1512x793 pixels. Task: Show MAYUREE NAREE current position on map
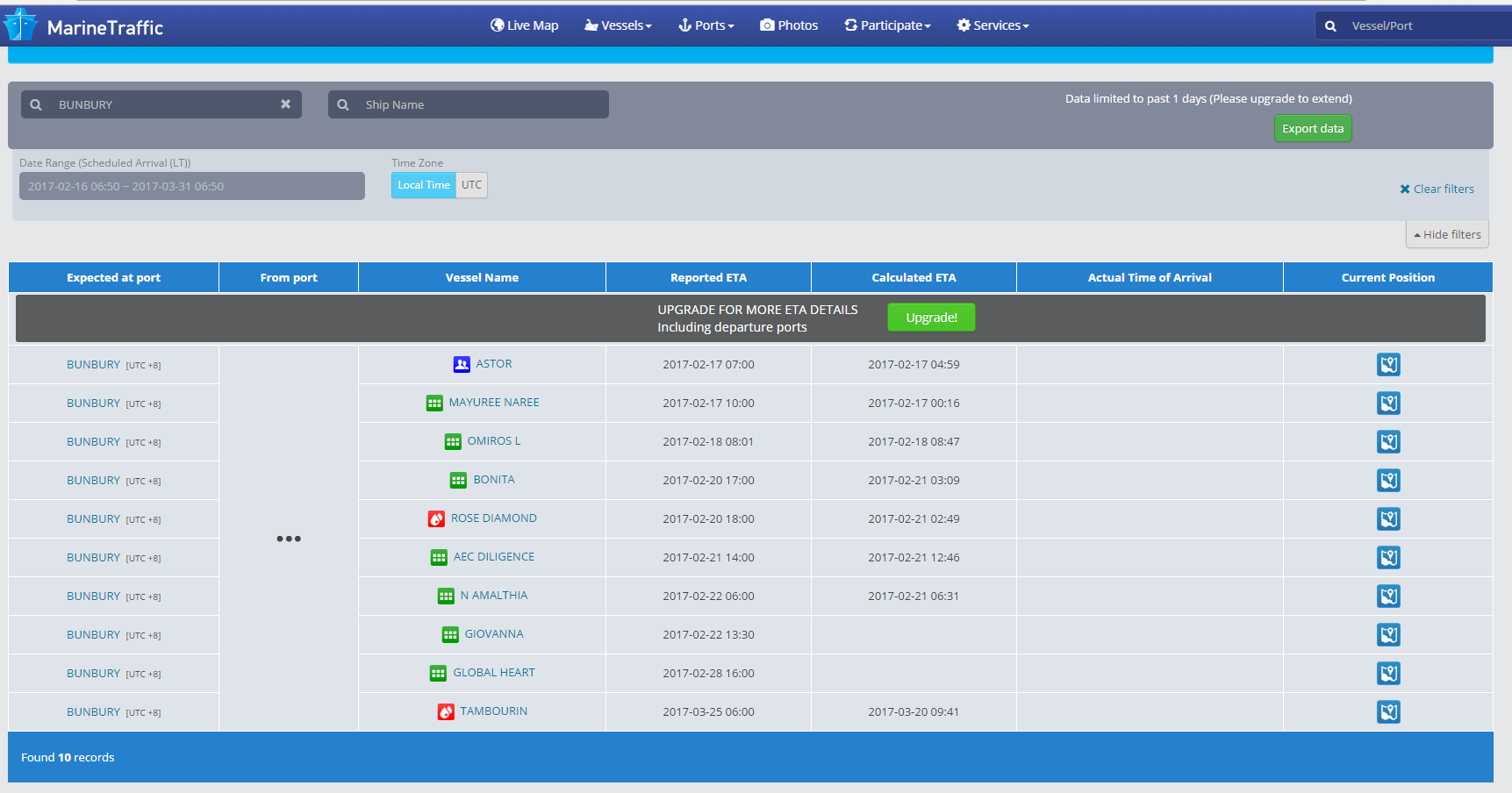tap(1388, 404)
